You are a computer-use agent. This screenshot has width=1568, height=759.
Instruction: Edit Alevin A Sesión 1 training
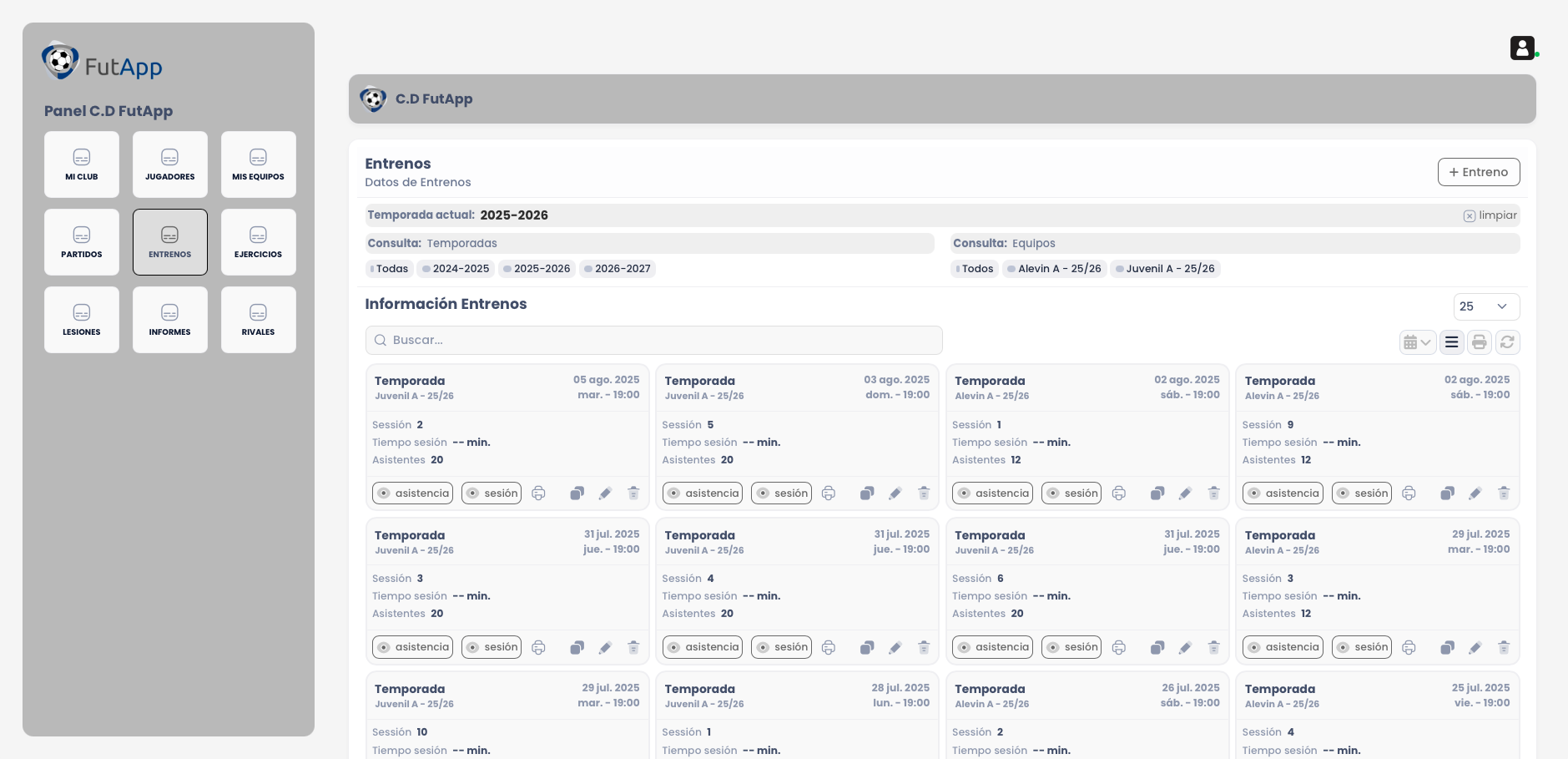click(1185, 493)
